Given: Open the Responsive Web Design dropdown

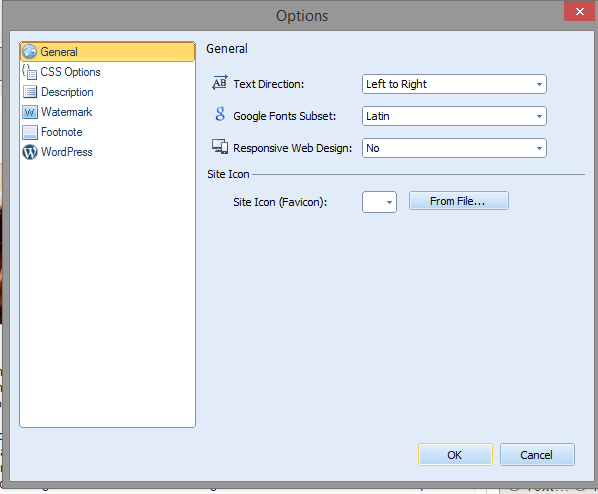Looking at the screenshot, I should (454, 148).
